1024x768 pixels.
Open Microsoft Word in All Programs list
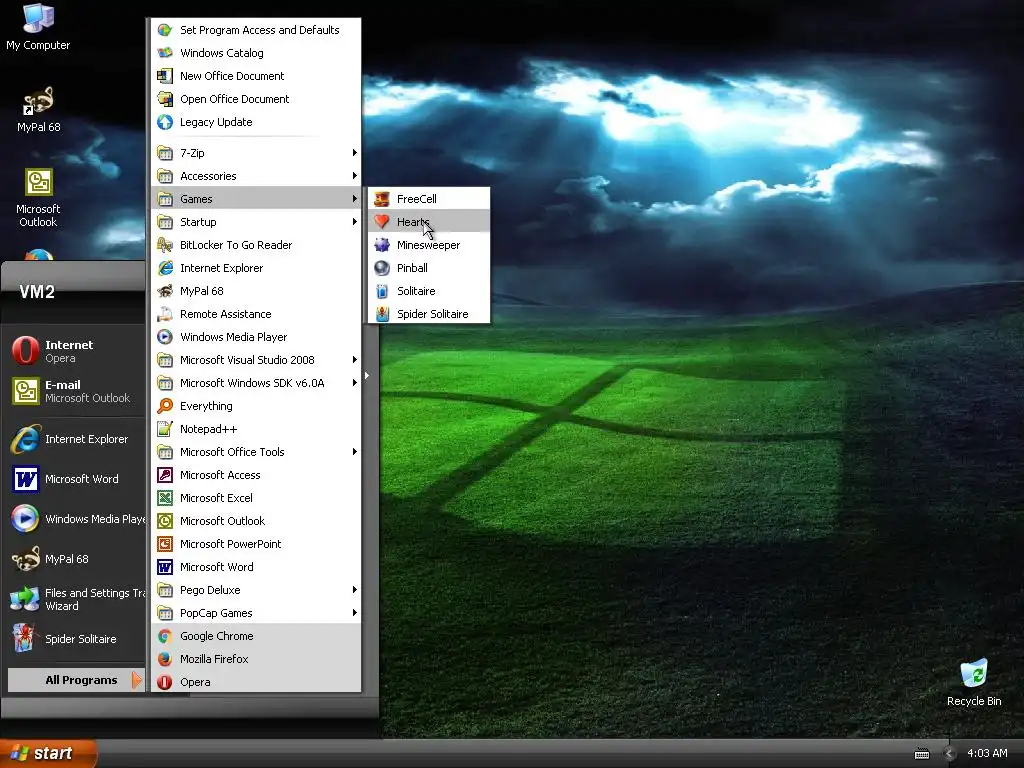[256, 567]
